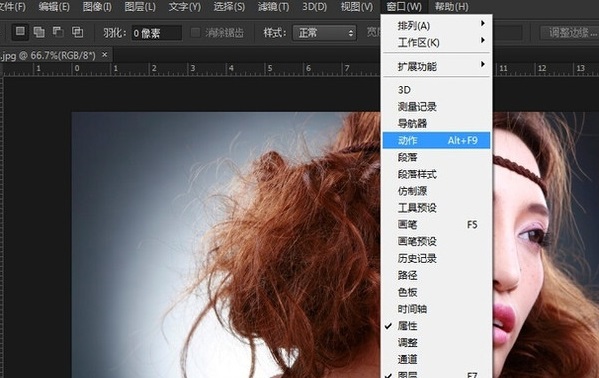Image resolution: width=599 pixels, height=378 pixels.
Task: Click the 窗口(W) menu title
Action: (404, 6)
